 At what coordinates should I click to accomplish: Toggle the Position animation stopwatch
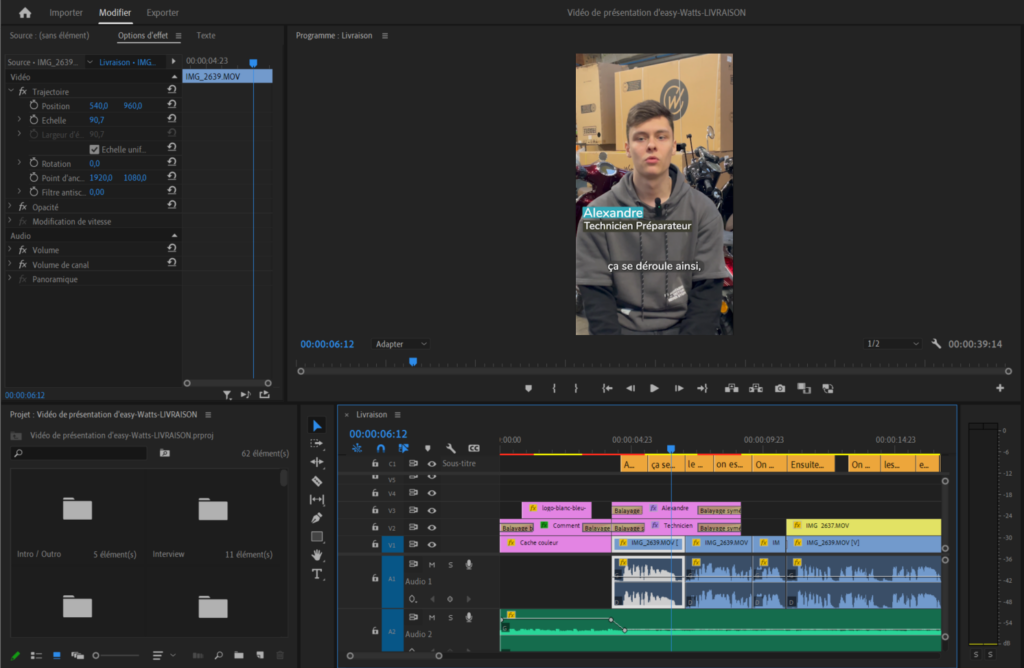(x=34, y=105)
